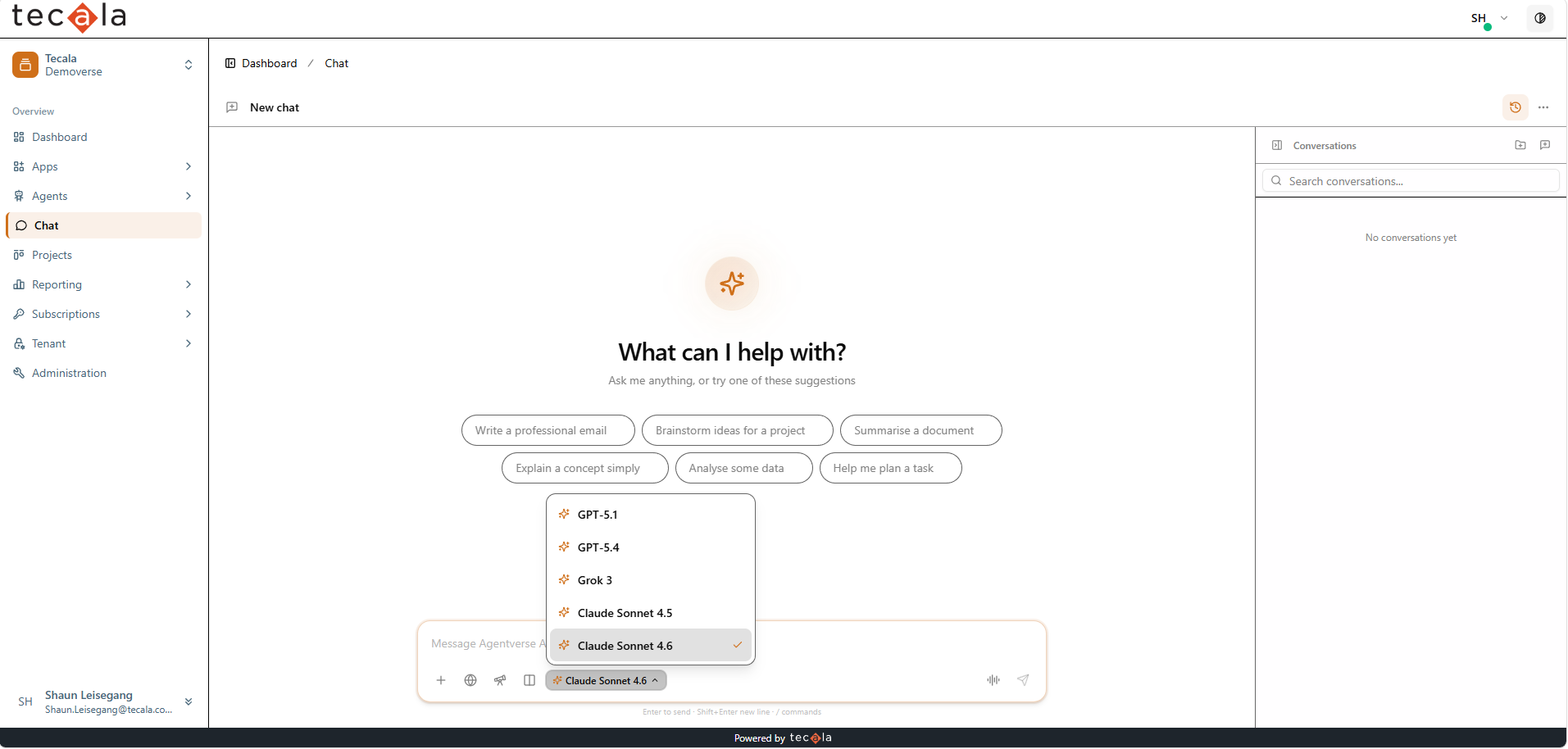Click the telescope research icon
This screenshot has width=1568, height=749.
coord(500,680)
